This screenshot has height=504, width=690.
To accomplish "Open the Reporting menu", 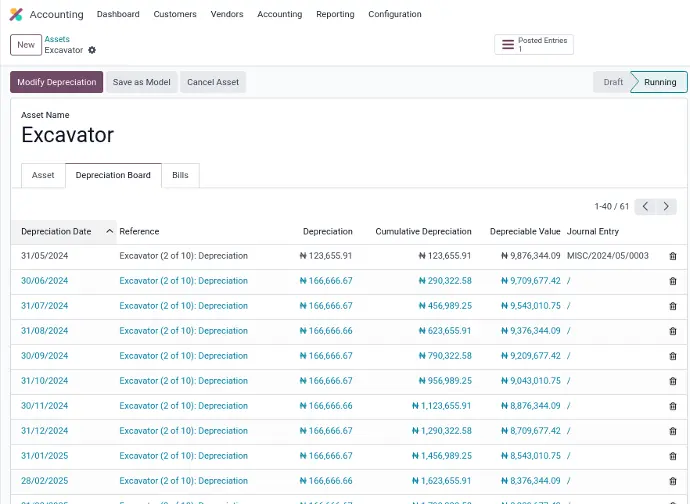I will point(335,14).
